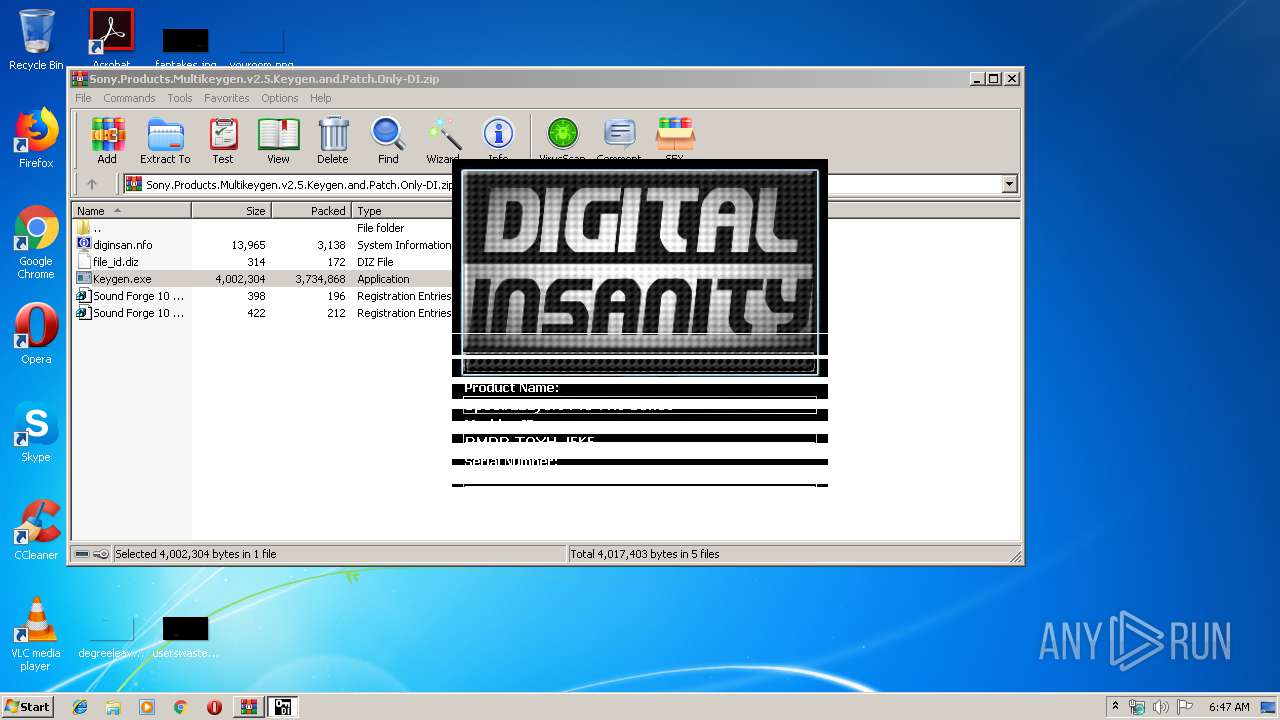Select diginsan.nfo file row
This screenshot has height=720, width=1280.
pyautogui.click(x=262, y=245)
